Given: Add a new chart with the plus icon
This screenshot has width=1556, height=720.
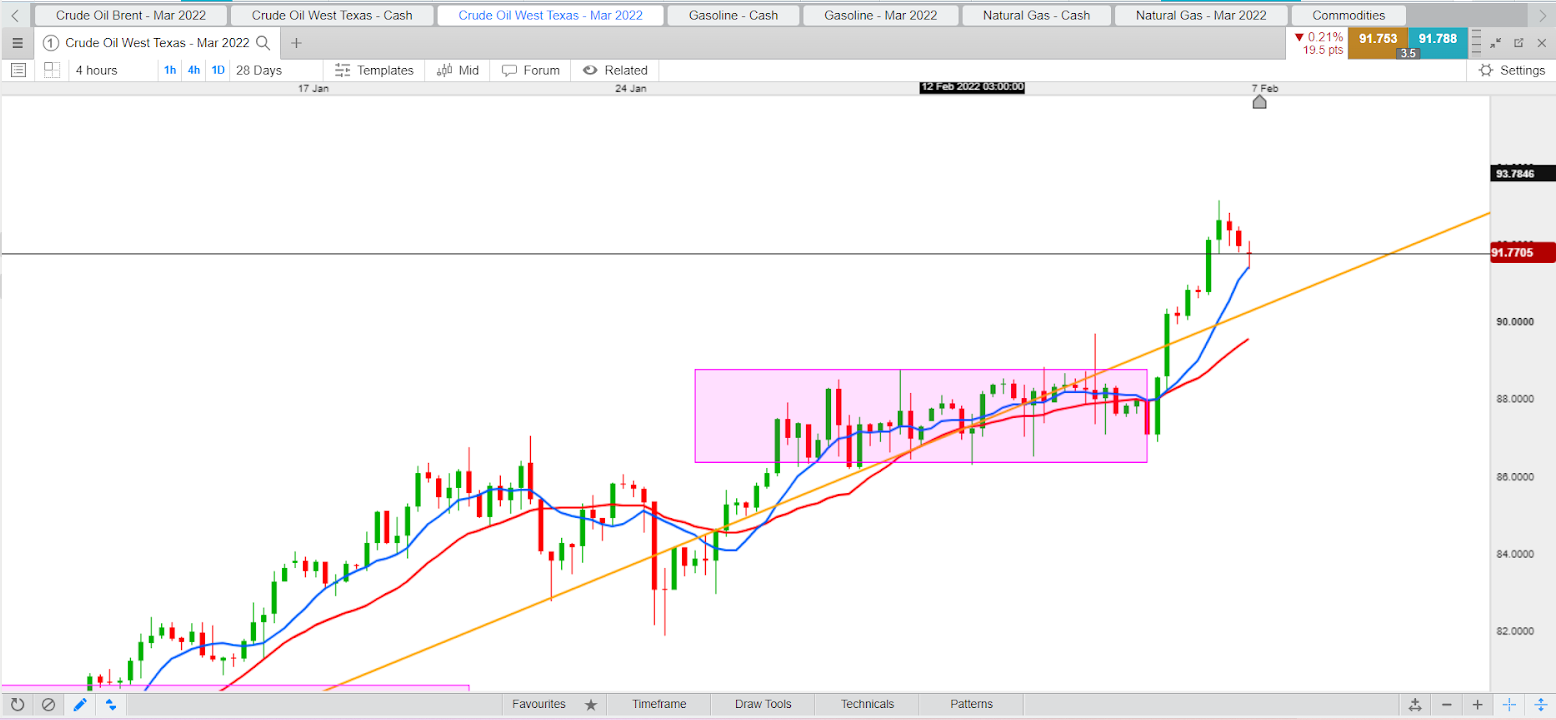Looking at the screenshot, I should pyautogui.click(x=296, y=43).
